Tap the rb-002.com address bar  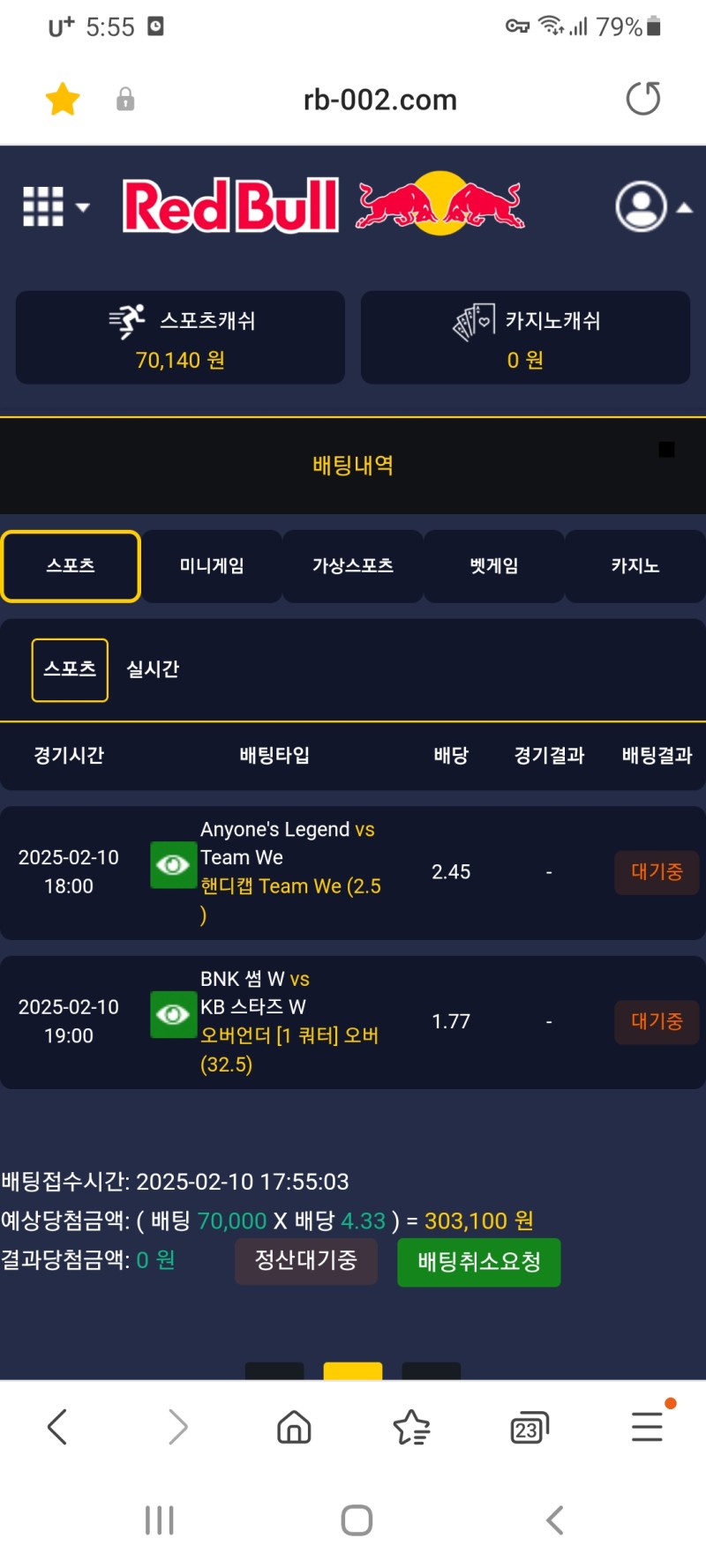click(x=379, y=100)
